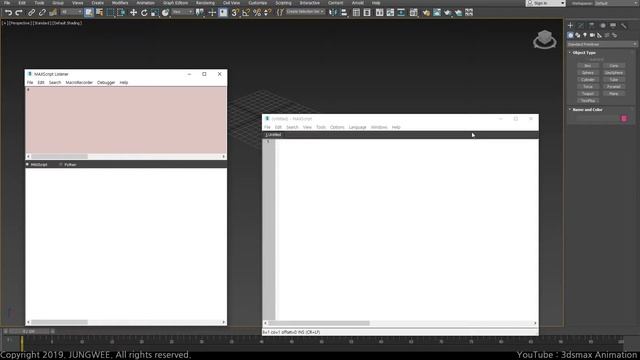Open the Sign In dropdown
The image size is (640, 360).
(545, 3)
